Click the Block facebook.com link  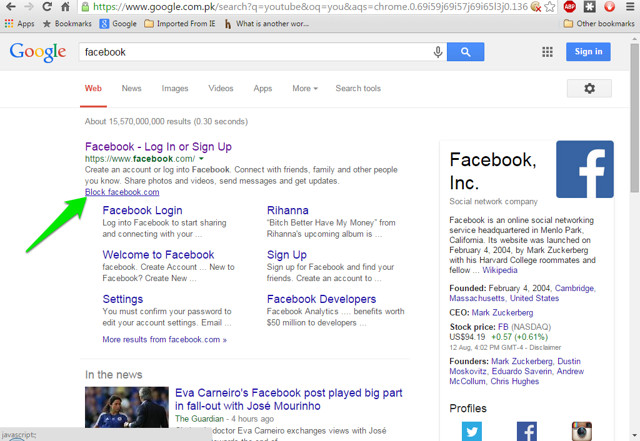coord(122,192)
